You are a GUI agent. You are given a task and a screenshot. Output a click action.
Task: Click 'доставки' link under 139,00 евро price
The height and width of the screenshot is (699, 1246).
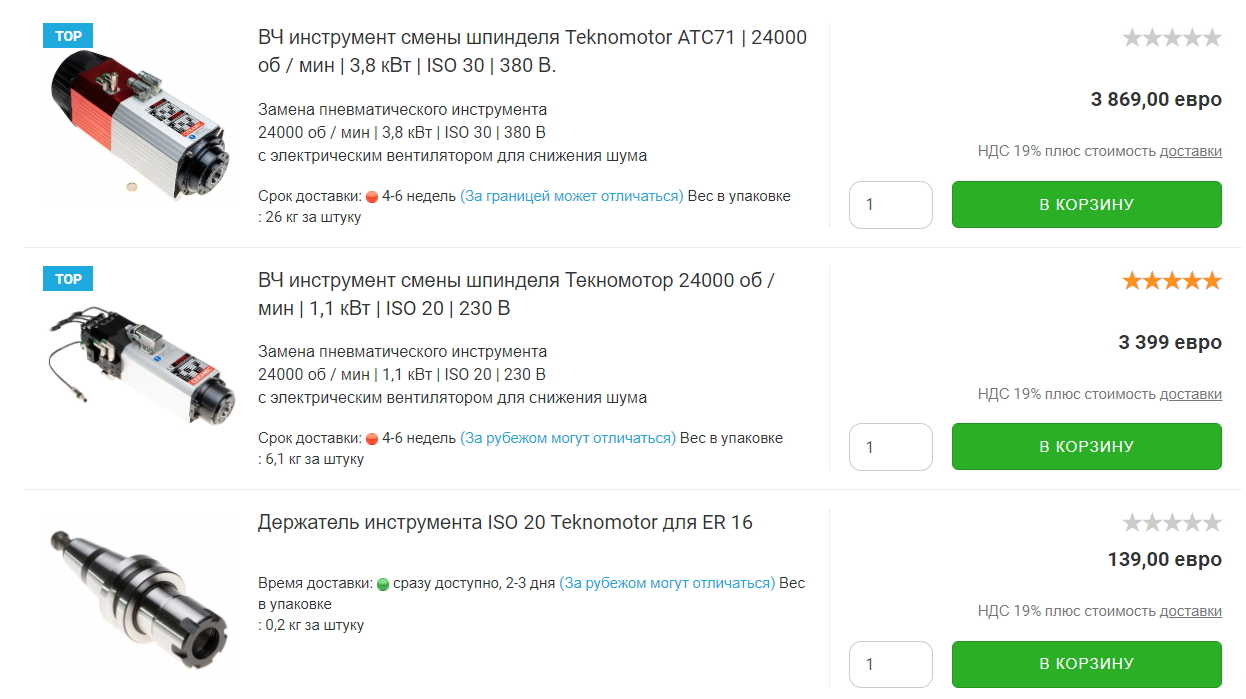pyautogui.click(x=1190, y=611)
